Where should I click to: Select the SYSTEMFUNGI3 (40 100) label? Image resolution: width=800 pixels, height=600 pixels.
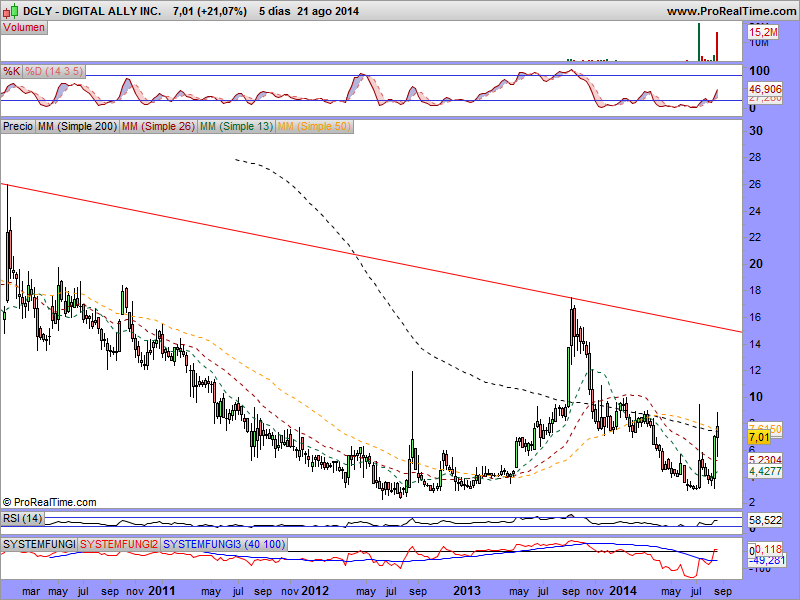(224, 544)
